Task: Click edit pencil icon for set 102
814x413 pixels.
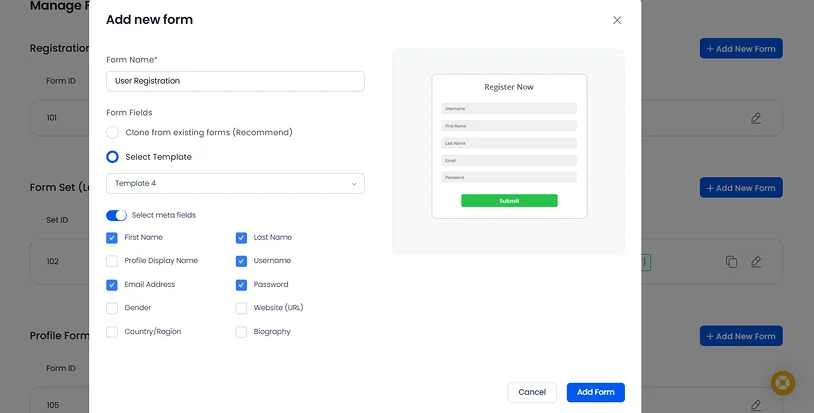Action: click(756, 262)
